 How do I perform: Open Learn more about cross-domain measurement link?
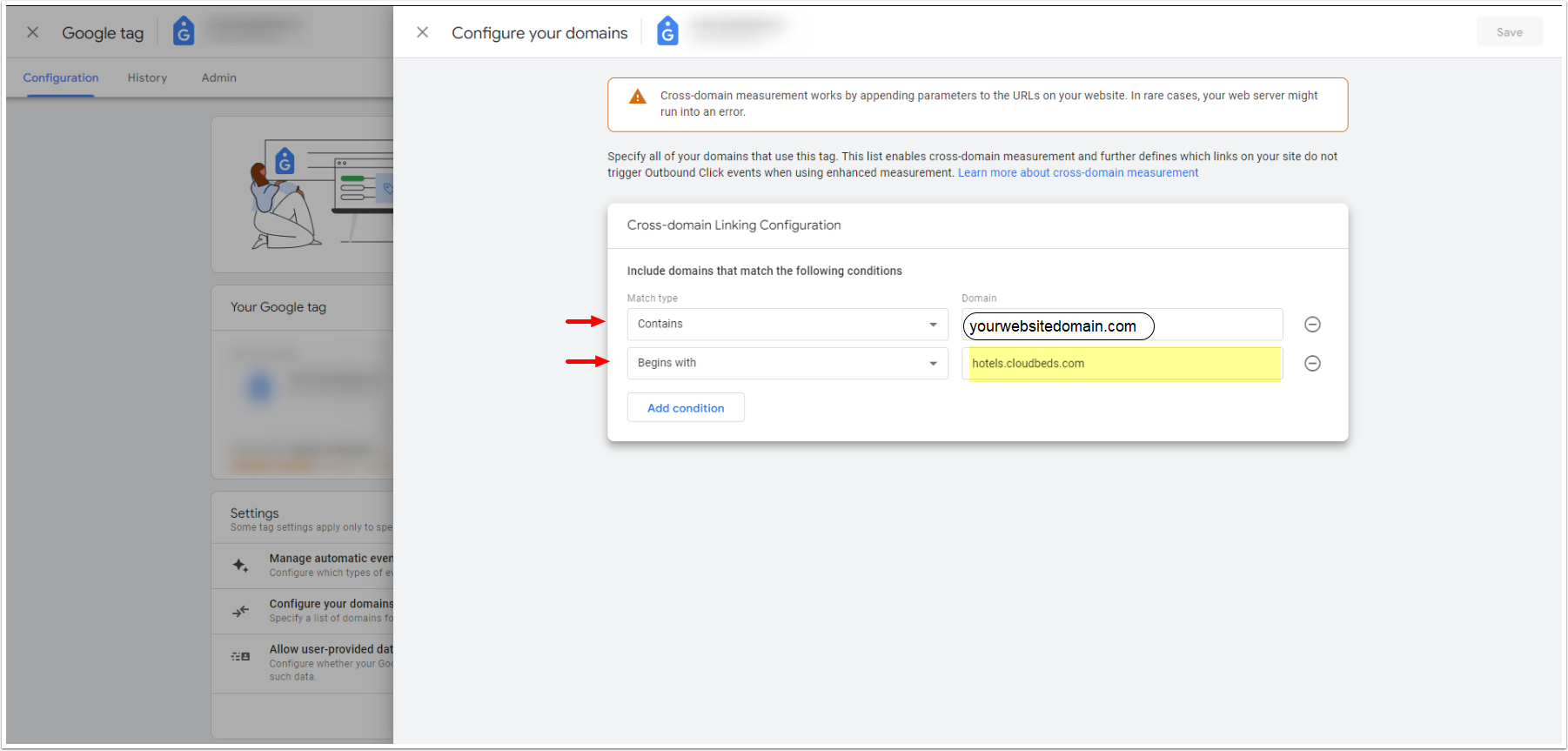click(1077, 173)
